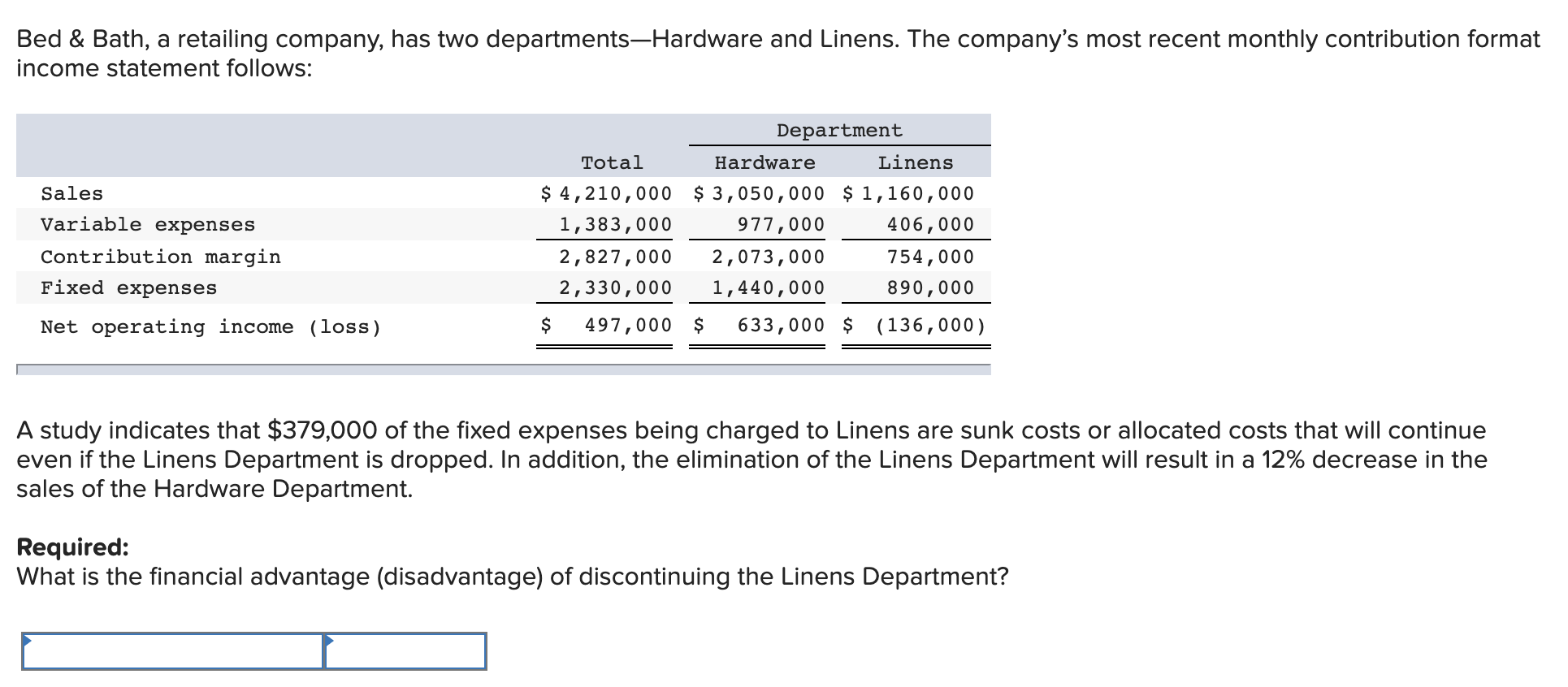Click the Total column header
The image size is (1568, 687).
(x=612, y=163)
